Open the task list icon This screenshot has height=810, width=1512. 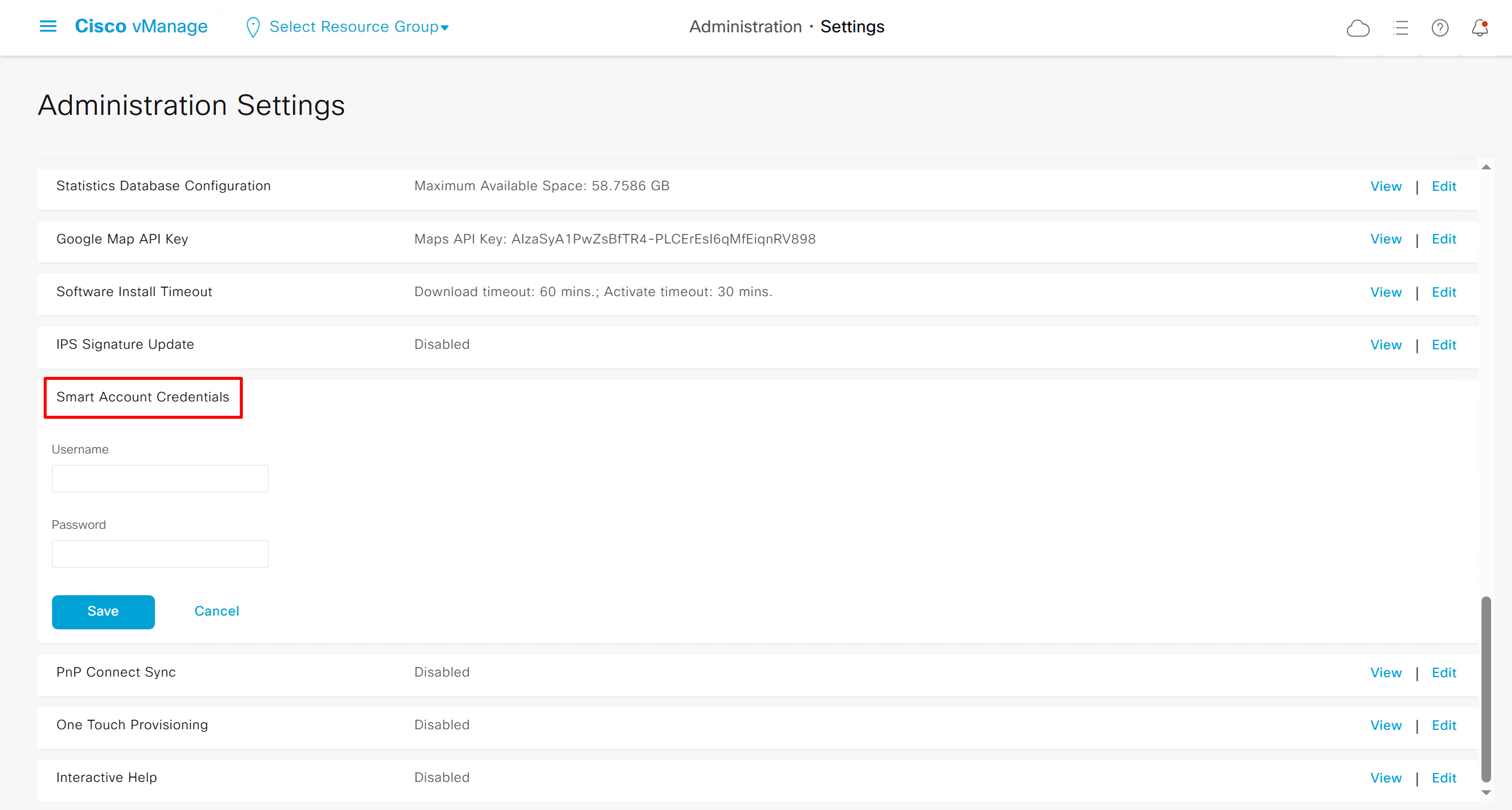point(1400,28)
